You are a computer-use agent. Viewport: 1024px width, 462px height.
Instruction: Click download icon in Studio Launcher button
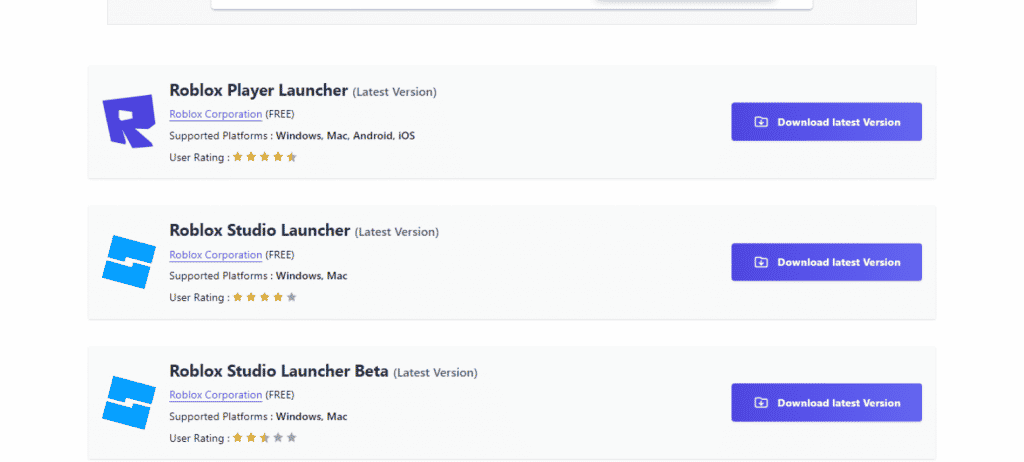point(761,262)
